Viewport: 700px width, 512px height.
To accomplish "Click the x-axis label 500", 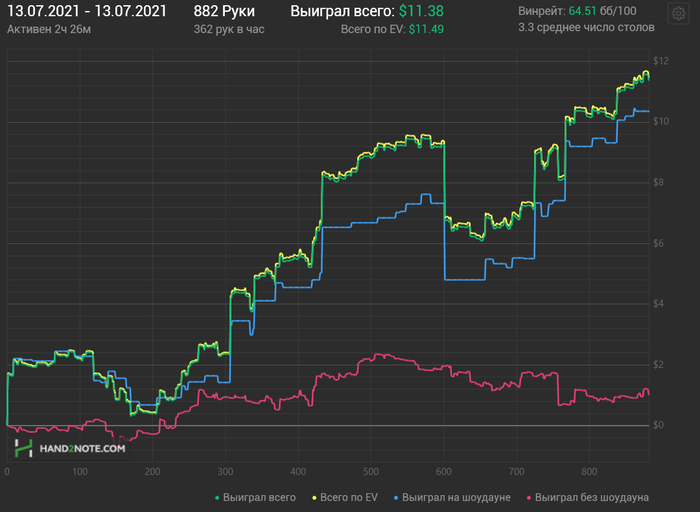I will 371,472.
